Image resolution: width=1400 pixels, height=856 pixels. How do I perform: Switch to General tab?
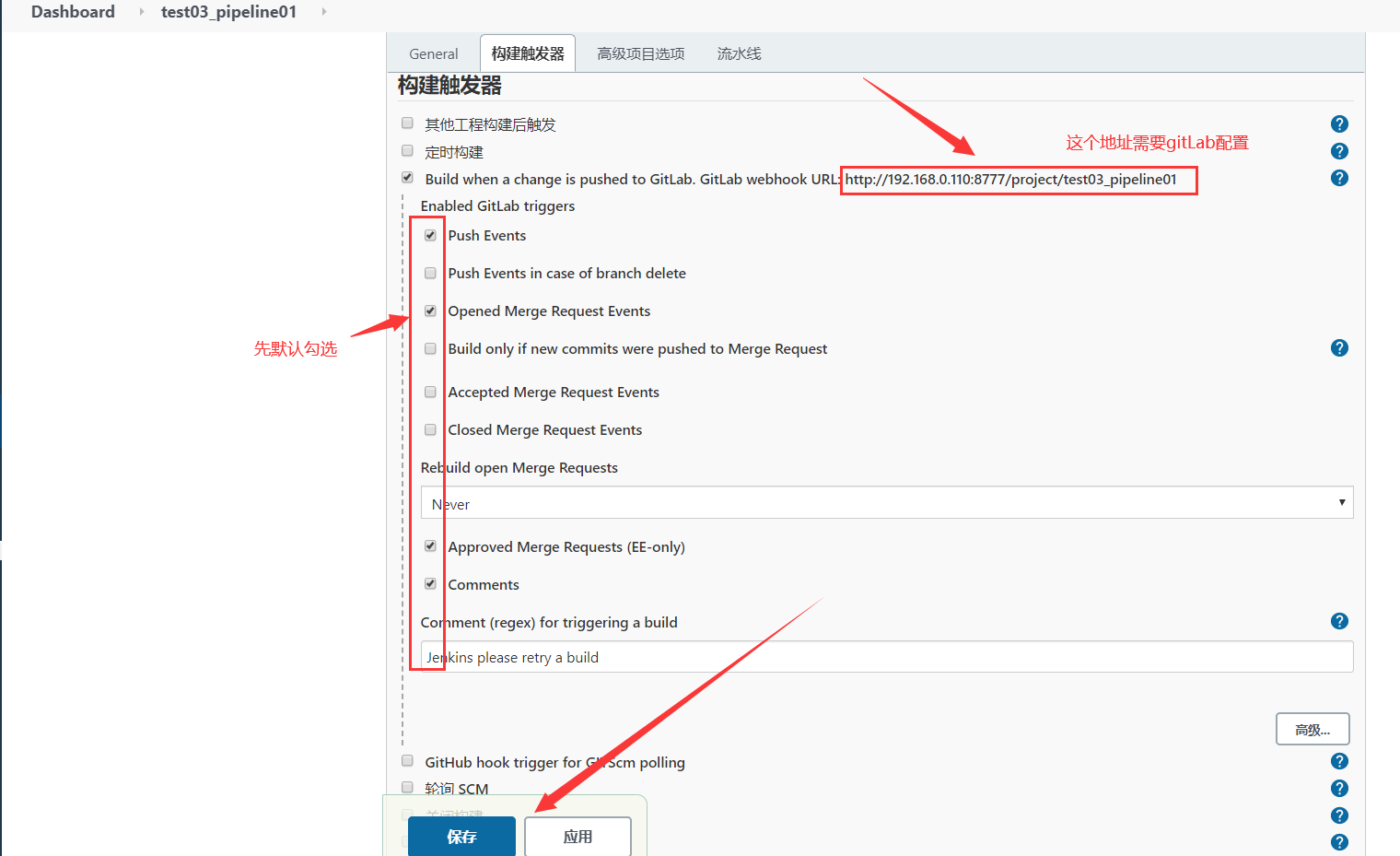click(433, 53)
